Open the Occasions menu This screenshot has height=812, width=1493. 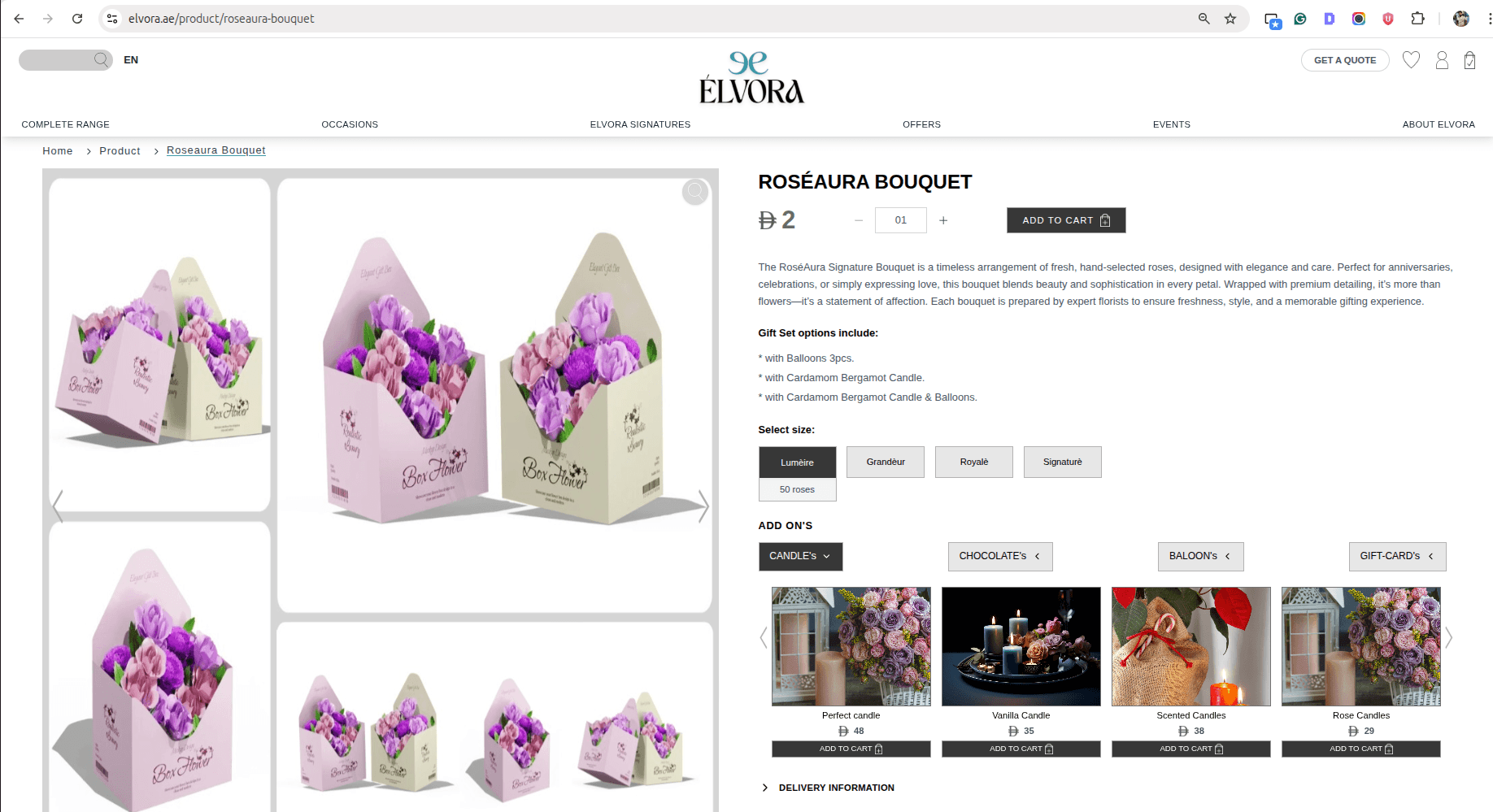[350, 124]
